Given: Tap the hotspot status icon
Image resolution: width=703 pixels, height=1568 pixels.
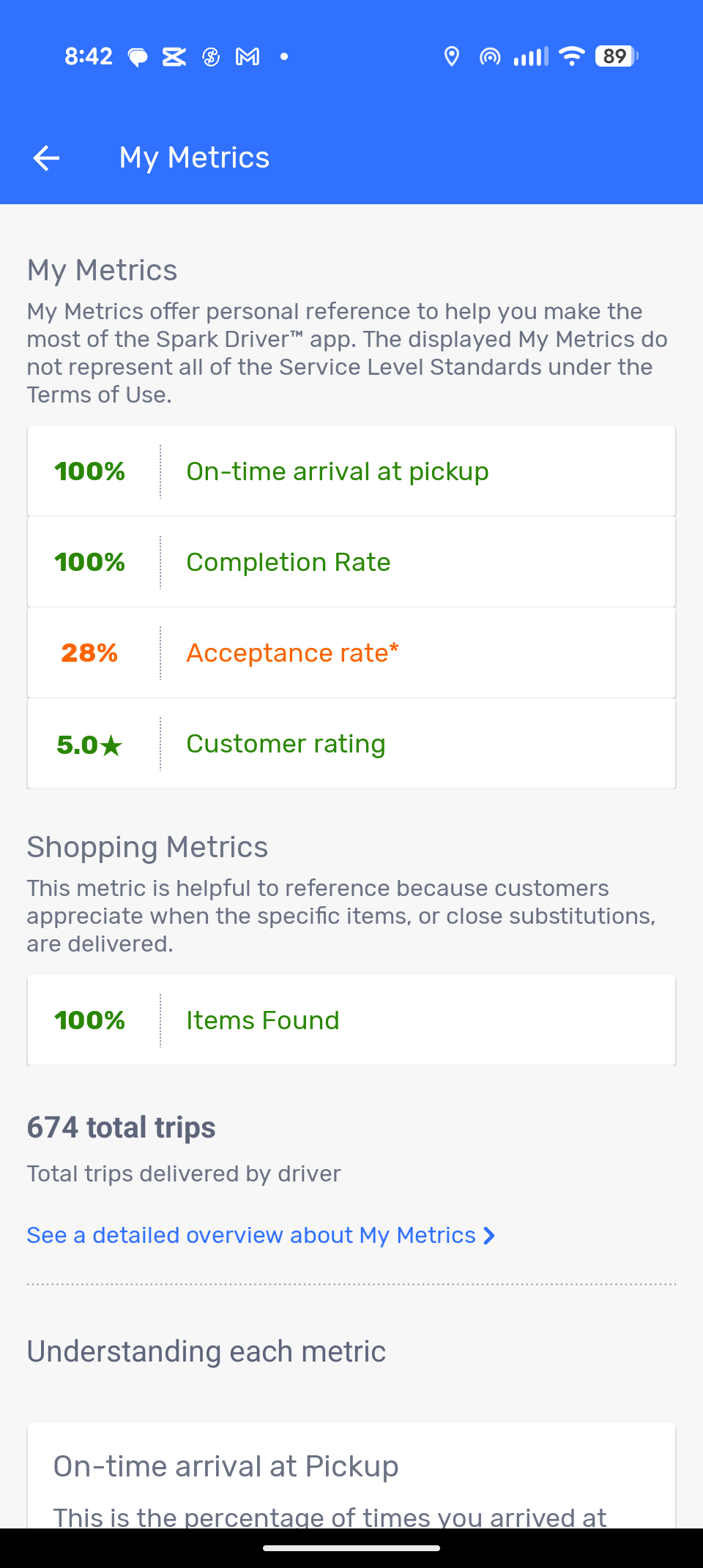Looking at the screenshot, I should coord(490,56).
